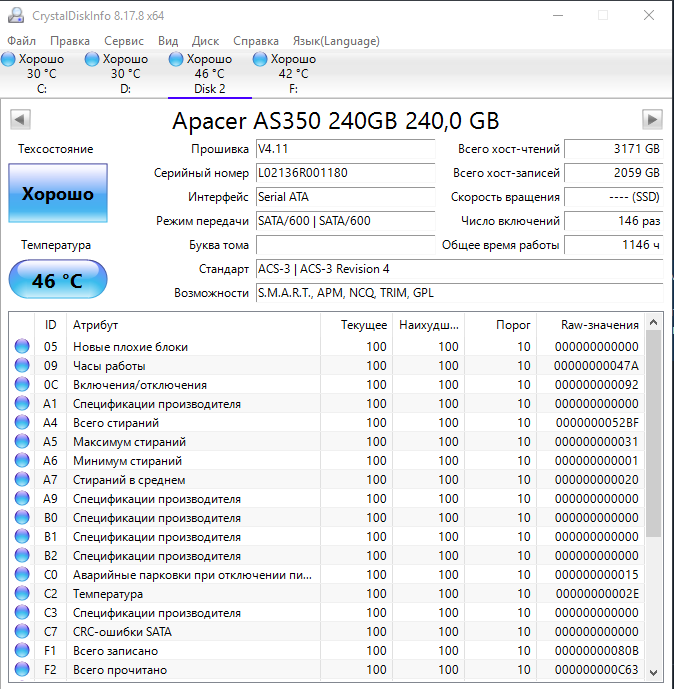674x689 pixels.
Task: Select the Всего стираний attribute name
Action: [116, 423]
